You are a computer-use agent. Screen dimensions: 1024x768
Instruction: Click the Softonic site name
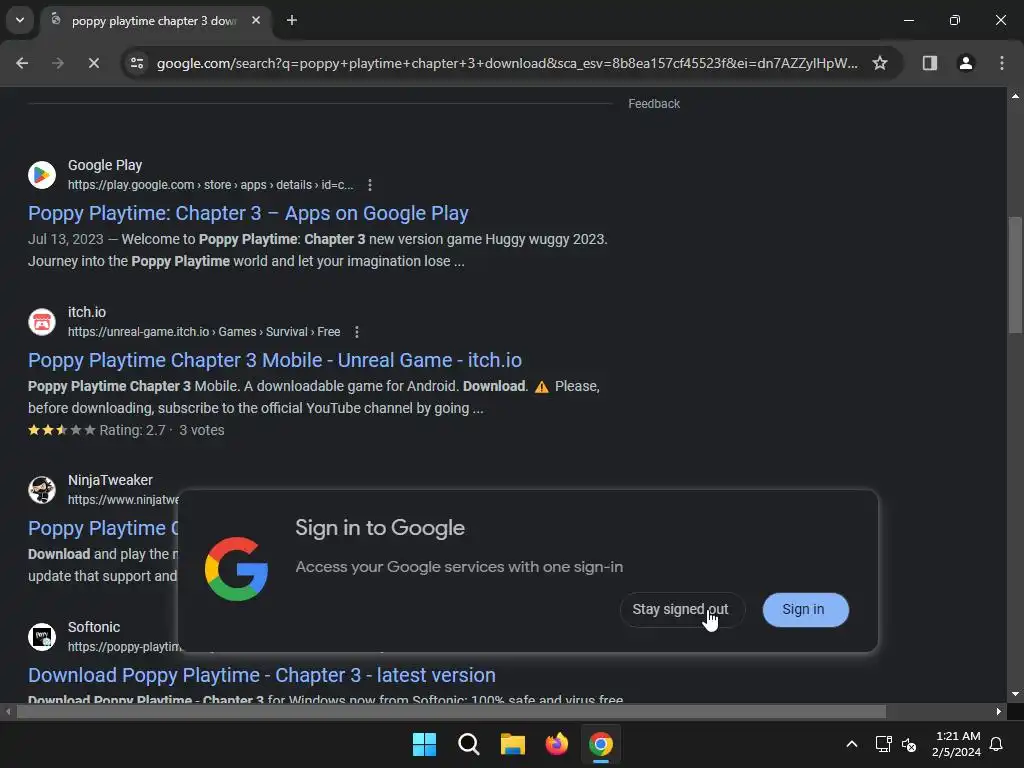(94, 627)
